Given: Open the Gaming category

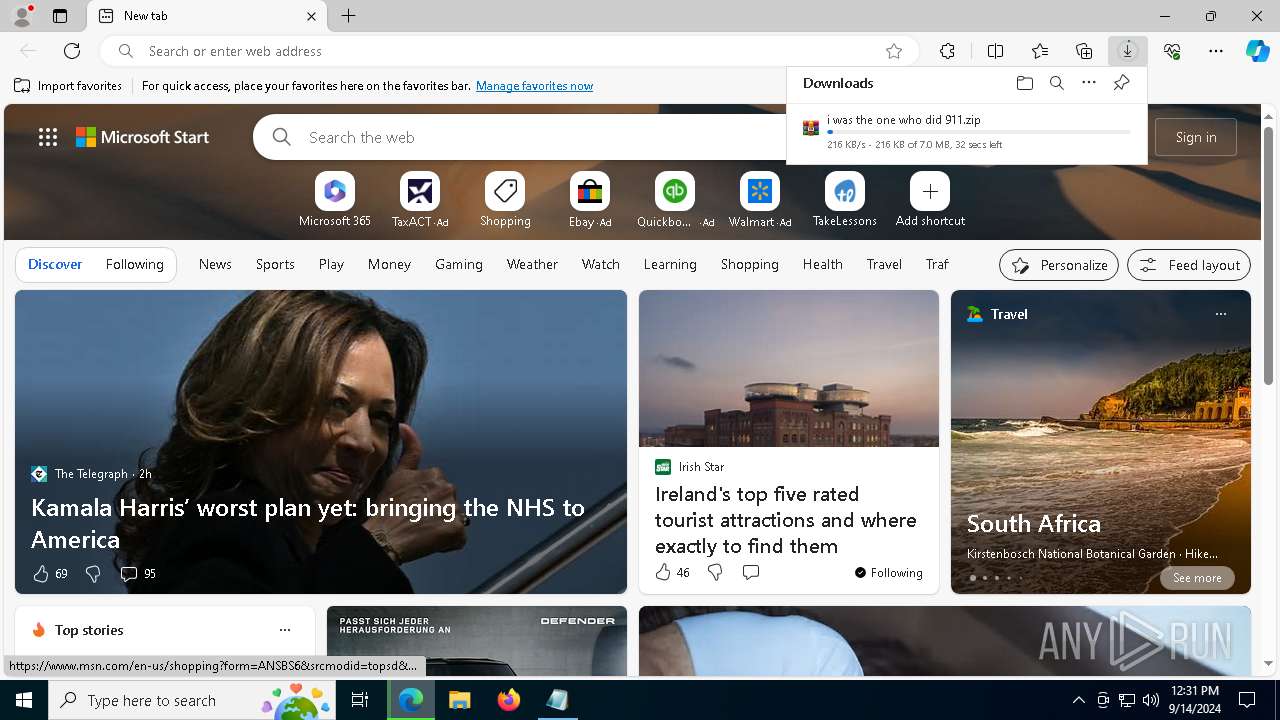Looking at the screenshot, I should pyautogui.click(x=459, y=264).
